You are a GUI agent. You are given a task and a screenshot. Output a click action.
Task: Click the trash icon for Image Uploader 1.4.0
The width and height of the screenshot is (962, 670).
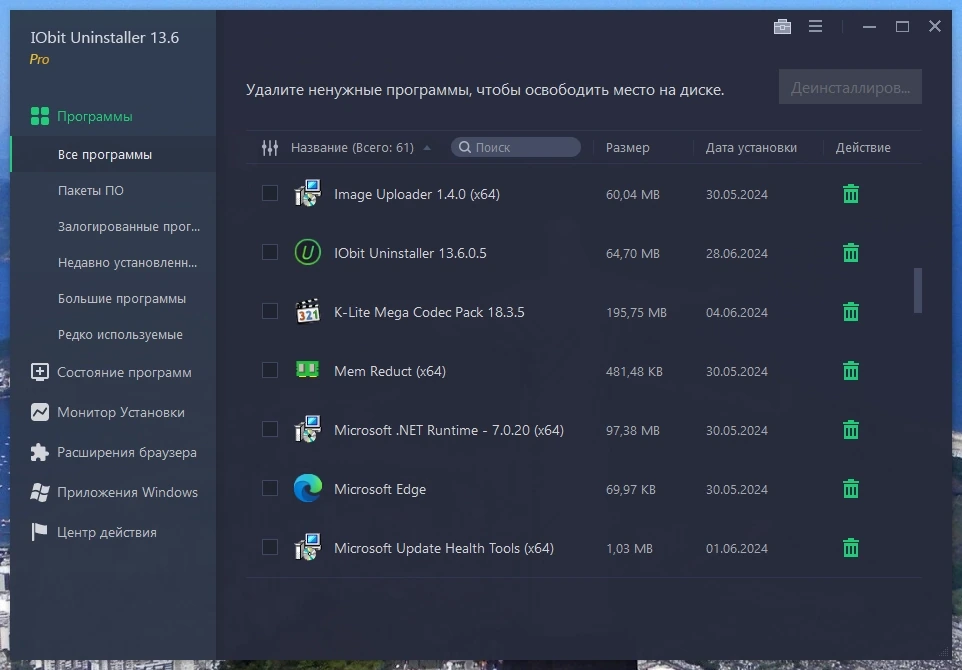pos(850,194)
